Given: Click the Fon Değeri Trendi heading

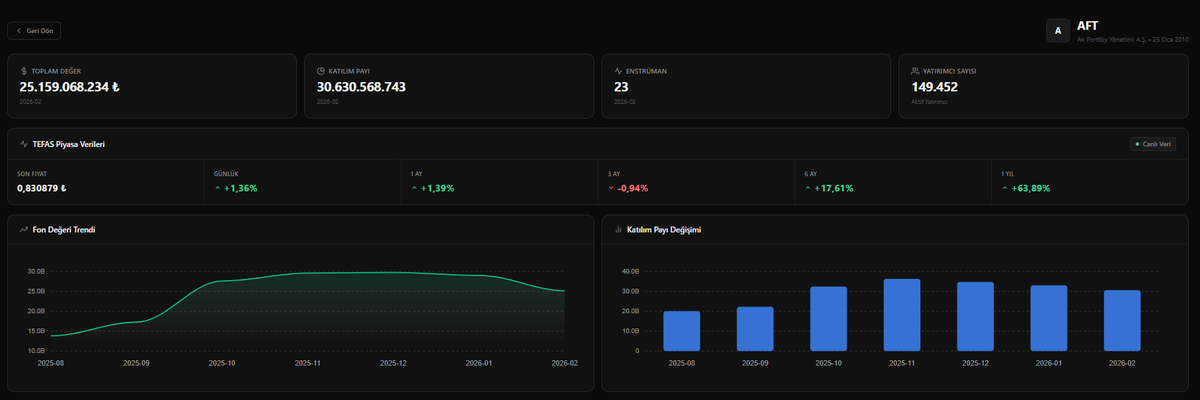Looking at the screenshot, I should coord(64,230).
